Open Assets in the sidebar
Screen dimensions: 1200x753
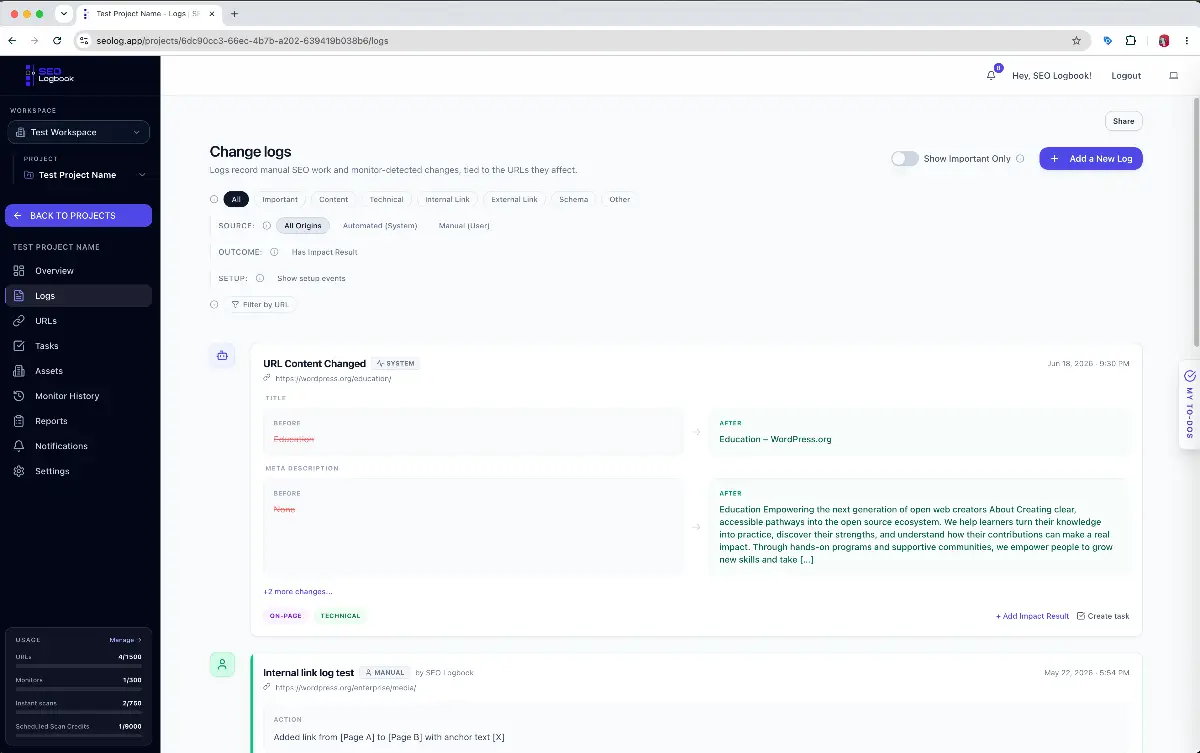(78, 371)
